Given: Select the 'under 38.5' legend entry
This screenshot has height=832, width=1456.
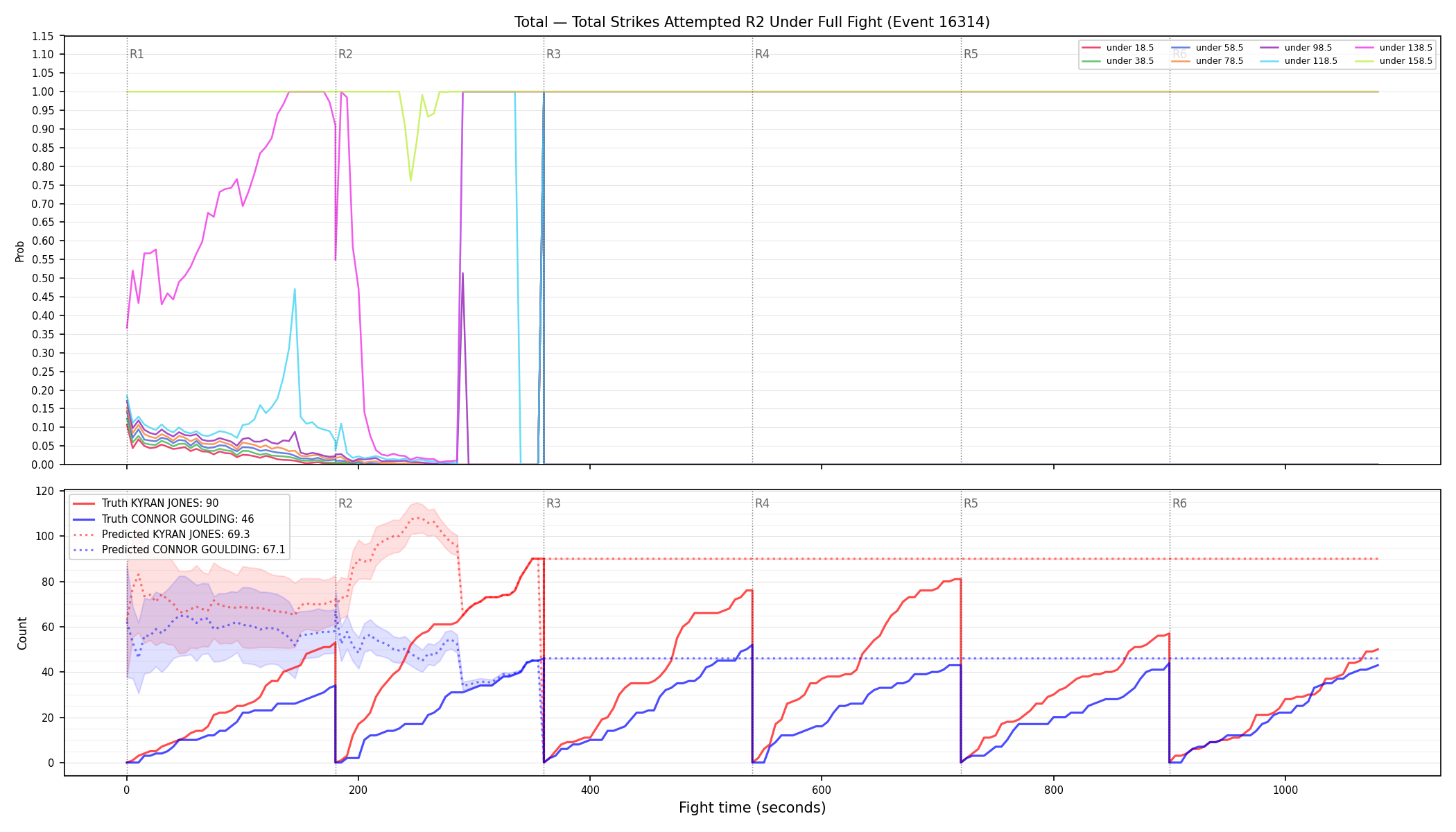Looking at the screenshot, I should tap(1118, 61).
